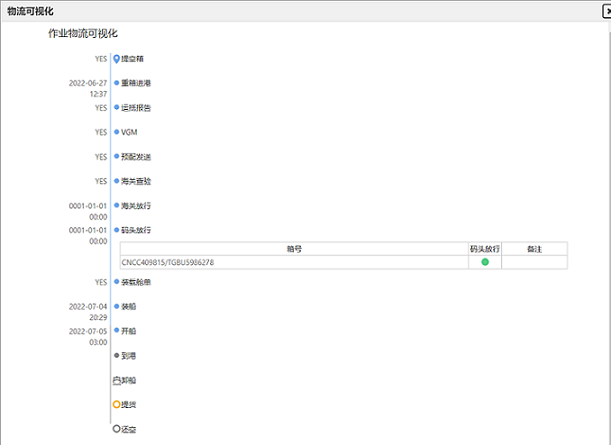Click the 备注 column header
611x445 pixels.
[x=534, y=248]
